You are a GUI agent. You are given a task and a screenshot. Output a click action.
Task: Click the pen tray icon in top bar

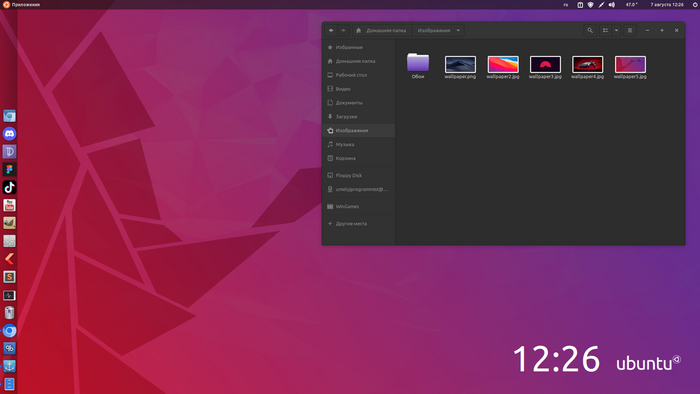point(601,4)
